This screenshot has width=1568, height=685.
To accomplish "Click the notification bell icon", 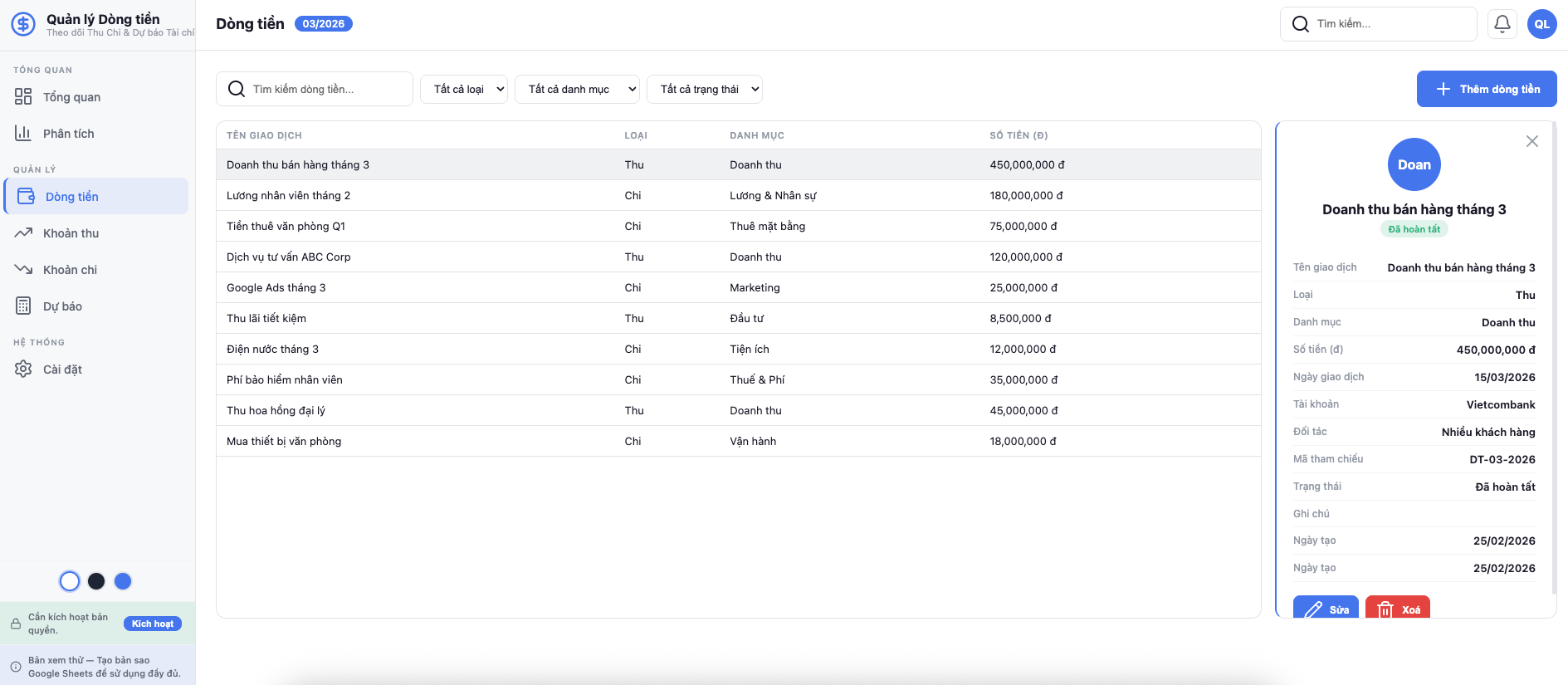I will [x=1502, y=24].
